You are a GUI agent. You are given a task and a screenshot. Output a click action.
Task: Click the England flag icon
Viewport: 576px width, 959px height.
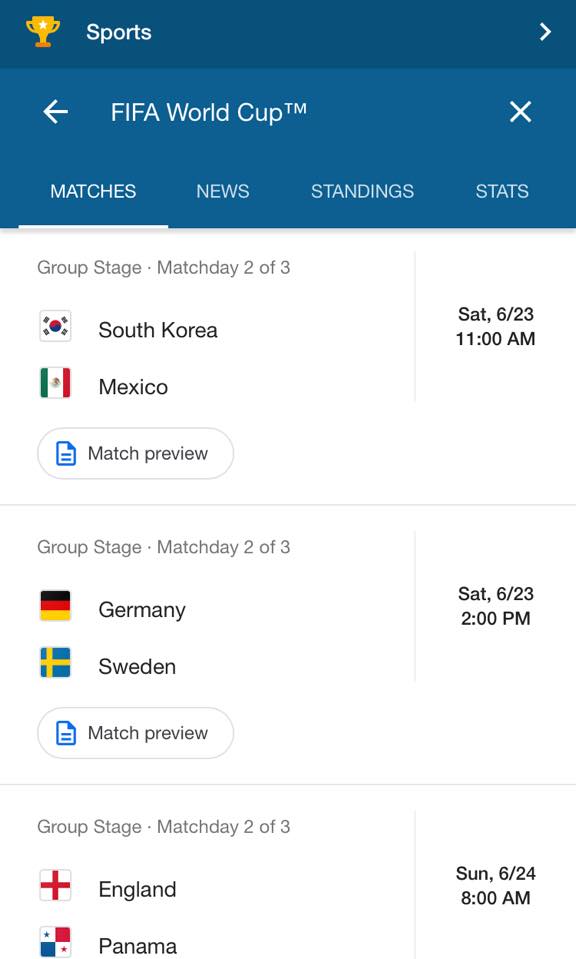[x=55, y=885]
